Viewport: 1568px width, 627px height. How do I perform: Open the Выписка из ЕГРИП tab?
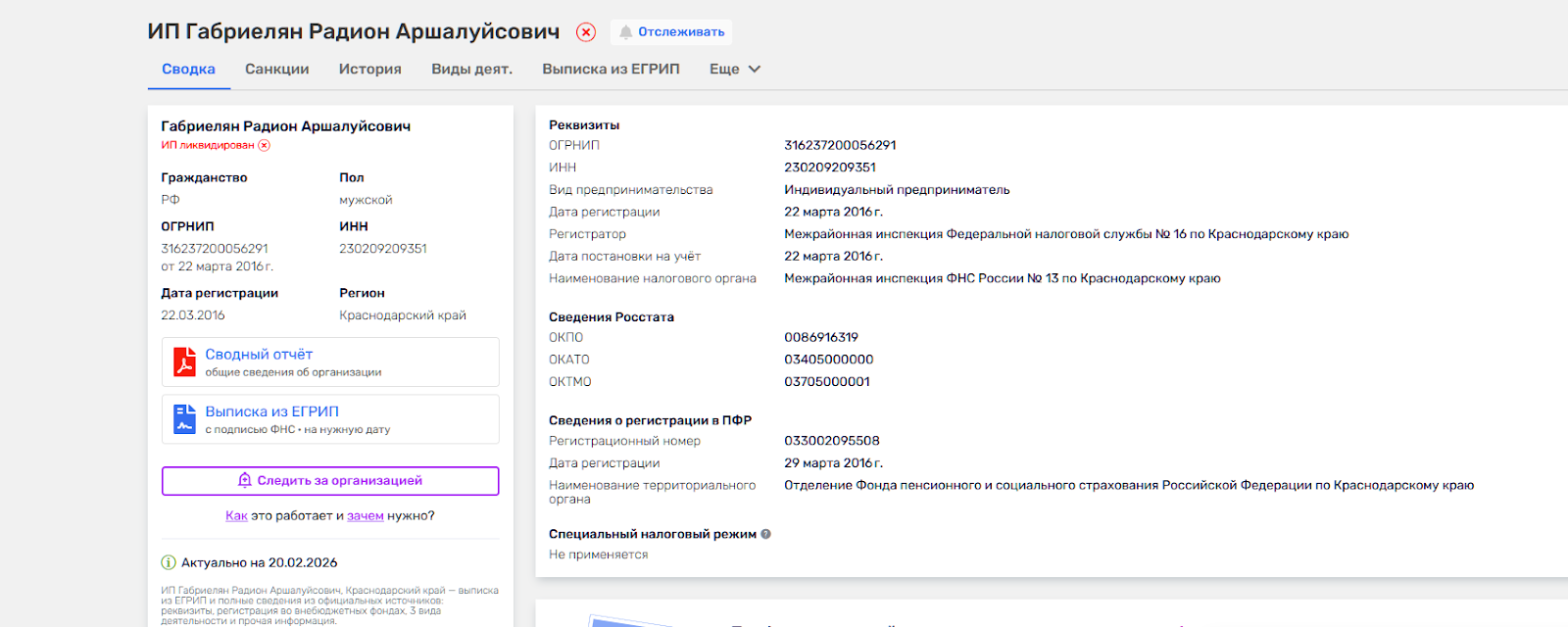(x=611, y=69)
